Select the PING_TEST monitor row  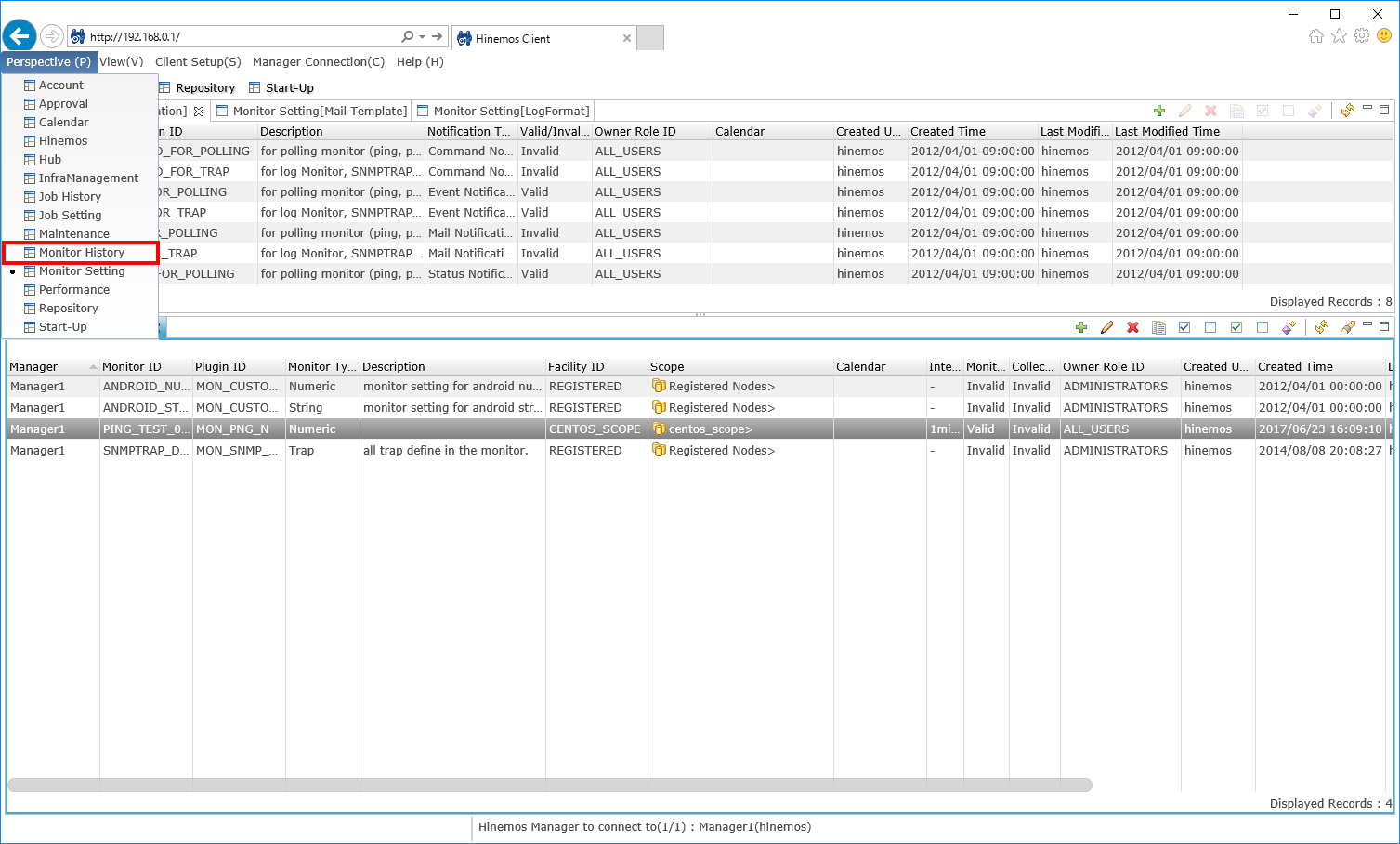click(699, 429)
